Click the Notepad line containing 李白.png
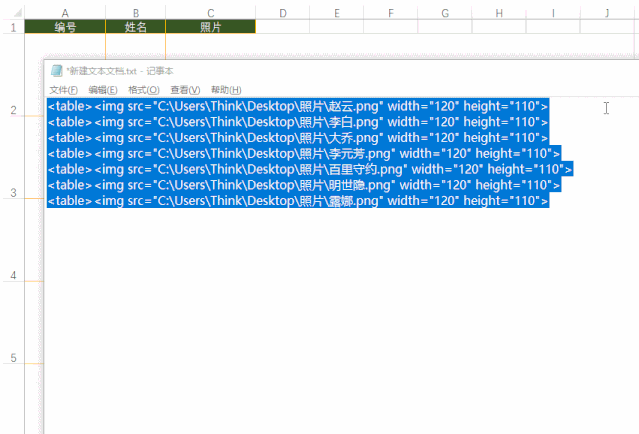Screen dimensions: 639x434 click(298, 122)
